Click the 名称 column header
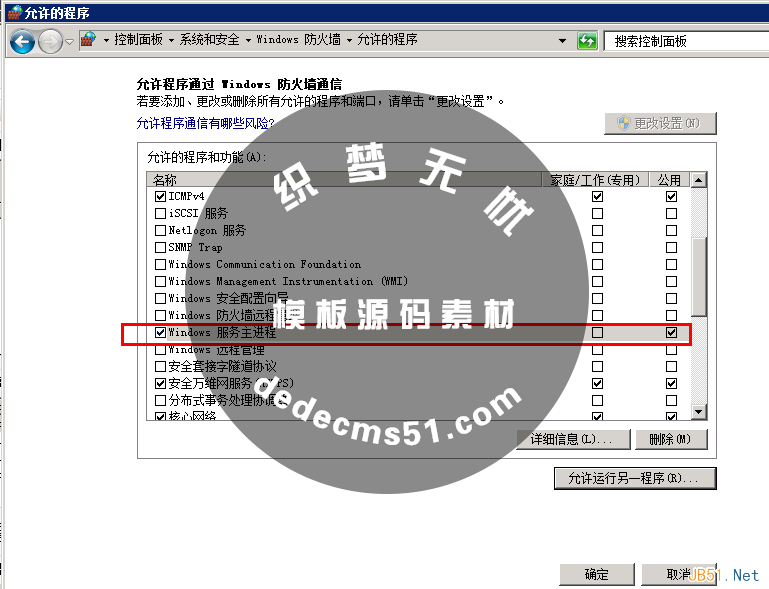This screenshot has width=769, height=589. click(x=344, y=179)
